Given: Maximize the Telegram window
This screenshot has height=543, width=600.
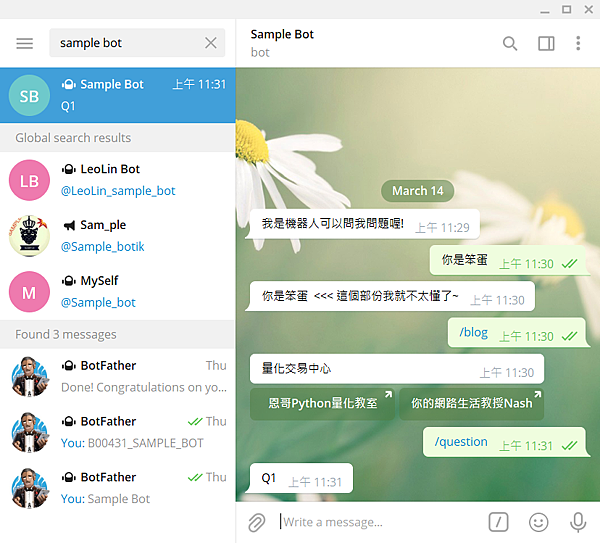Looking at the screenshot, I should pos(567,10).
